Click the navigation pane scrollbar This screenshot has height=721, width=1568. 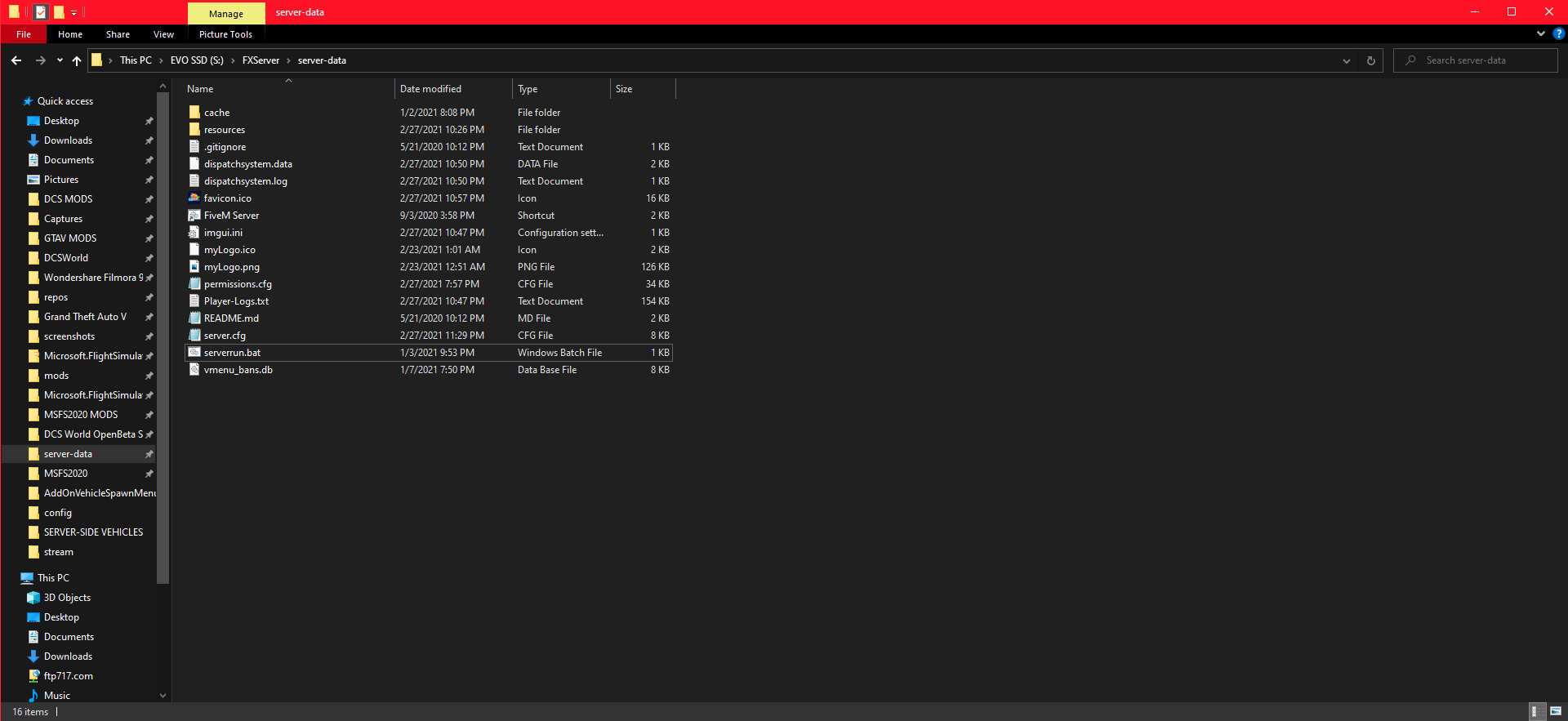163,336
